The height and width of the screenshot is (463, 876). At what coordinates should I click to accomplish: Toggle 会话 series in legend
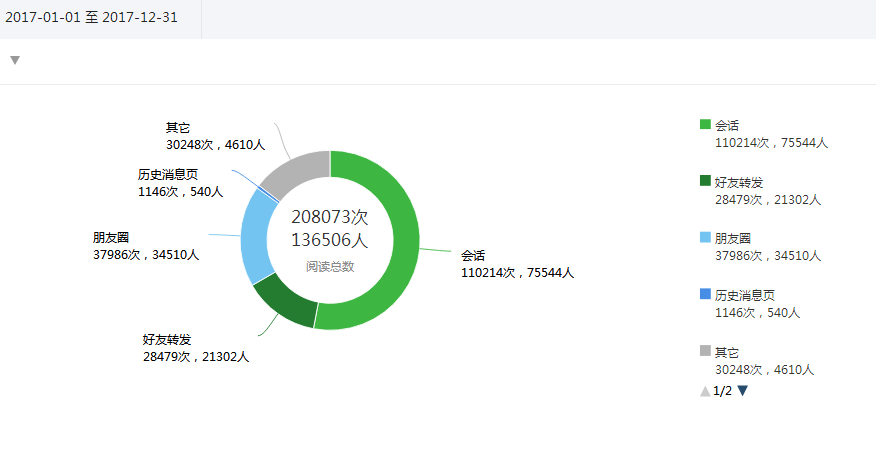click(728, 126)
